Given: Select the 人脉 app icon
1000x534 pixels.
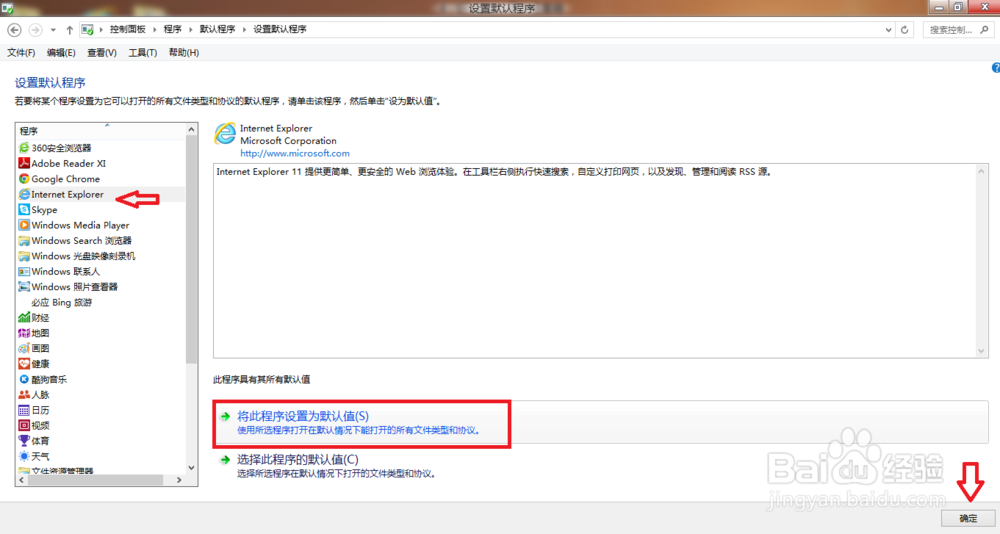Looking at the screenshot, I should [24, 394].
